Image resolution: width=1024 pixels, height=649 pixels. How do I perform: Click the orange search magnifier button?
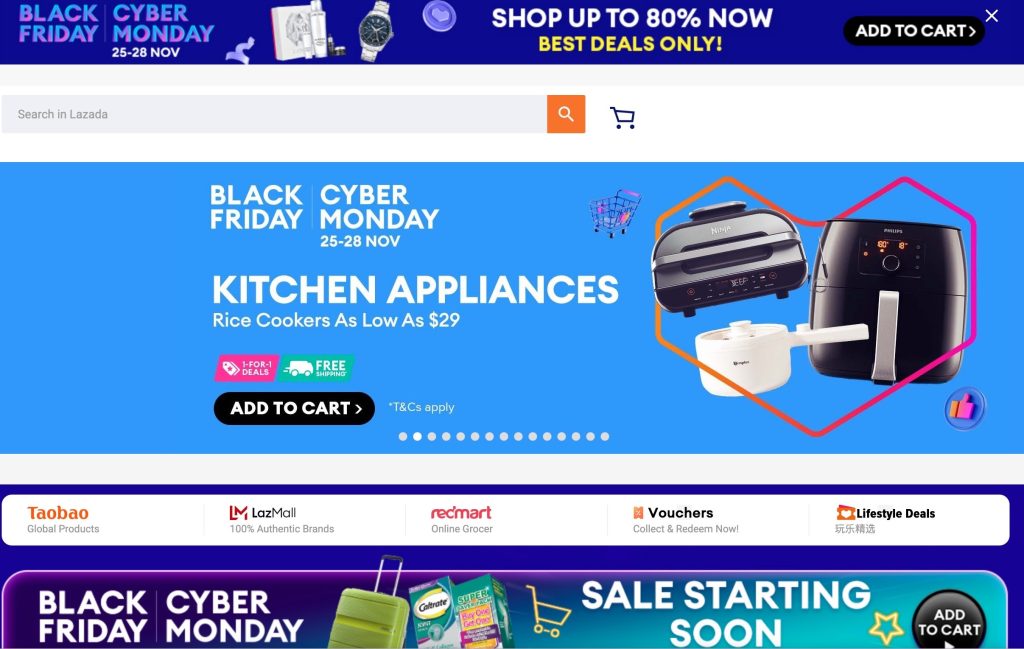coord(566,114)
